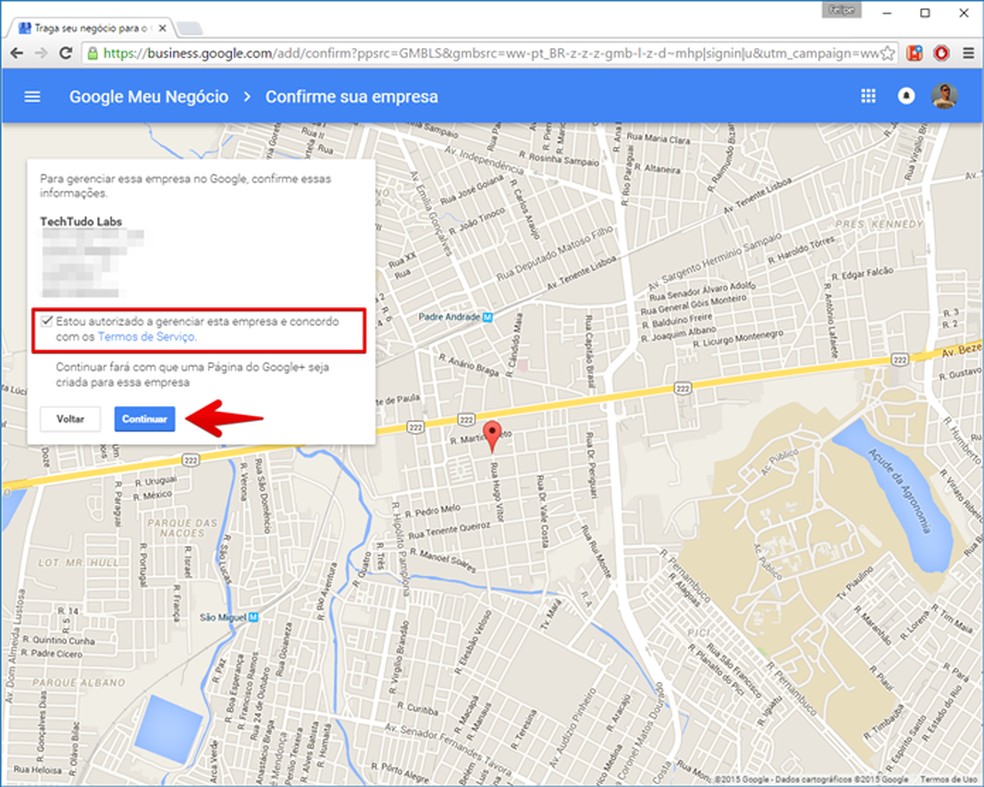Screen dimensions: 984x787
Task: Click the Rua Hugo Vitor street label
Action: click(496, 493)
